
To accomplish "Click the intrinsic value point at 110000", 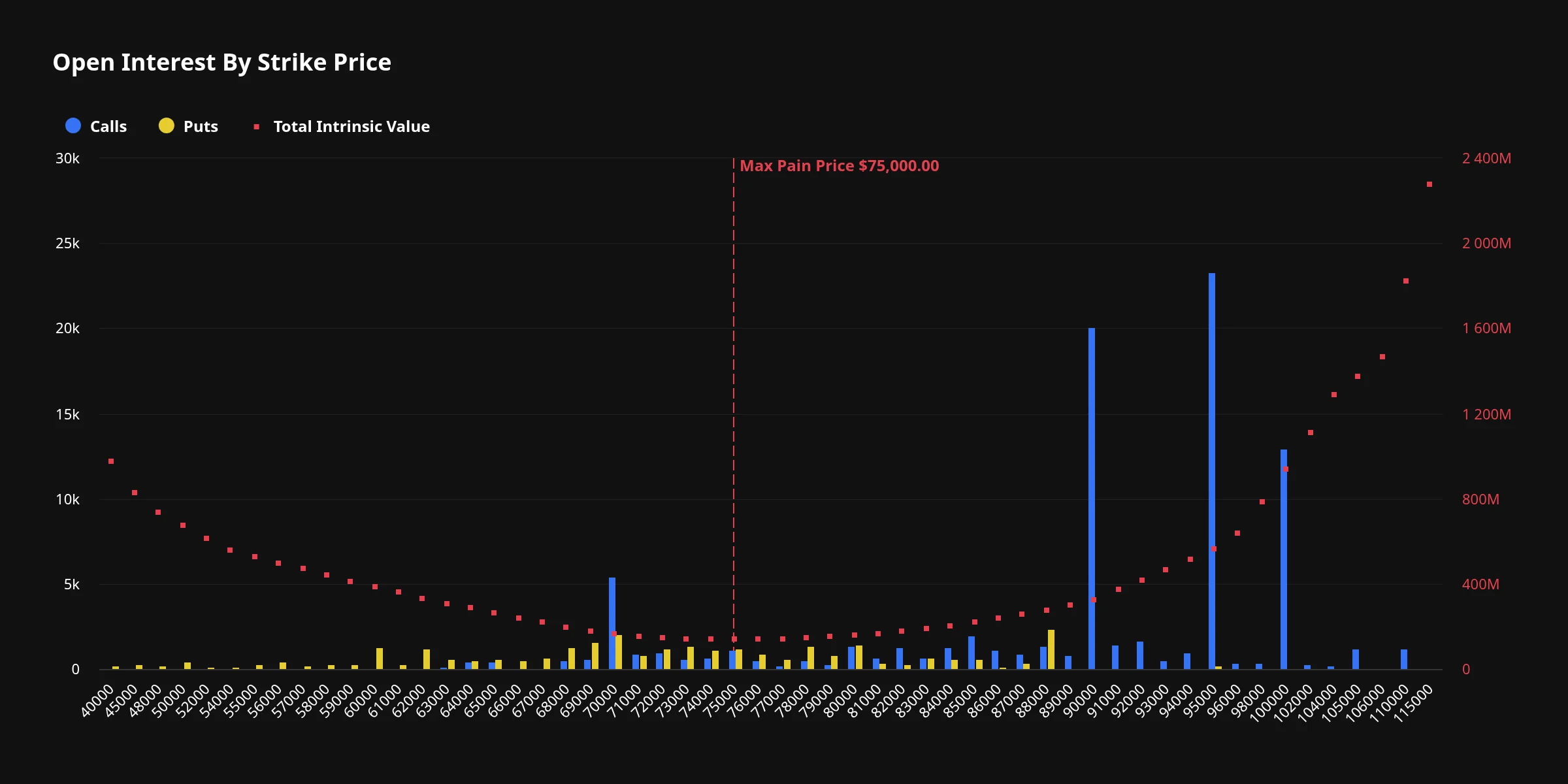I will pos(1406,281).
